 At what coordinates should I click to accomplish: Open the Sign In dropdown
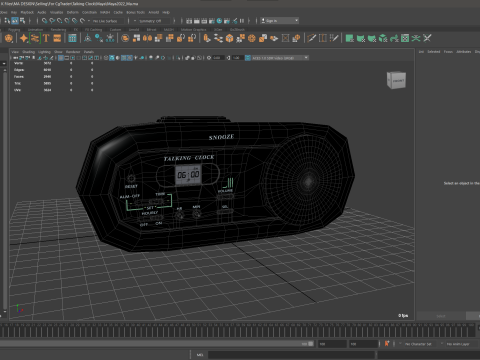[280, 21]
